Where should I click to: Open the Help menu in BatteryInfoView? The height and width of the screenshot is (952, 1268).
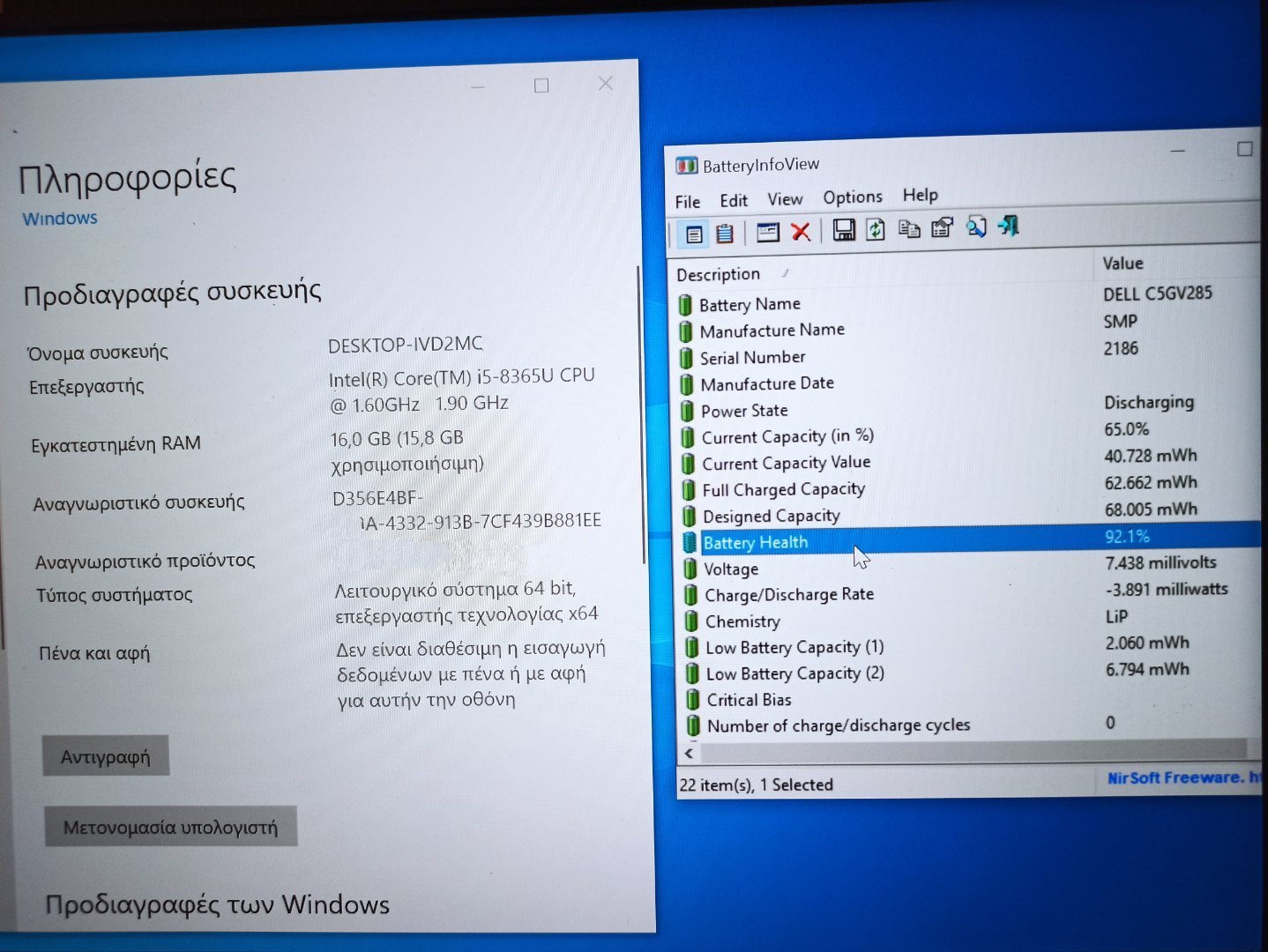(920, 195)
